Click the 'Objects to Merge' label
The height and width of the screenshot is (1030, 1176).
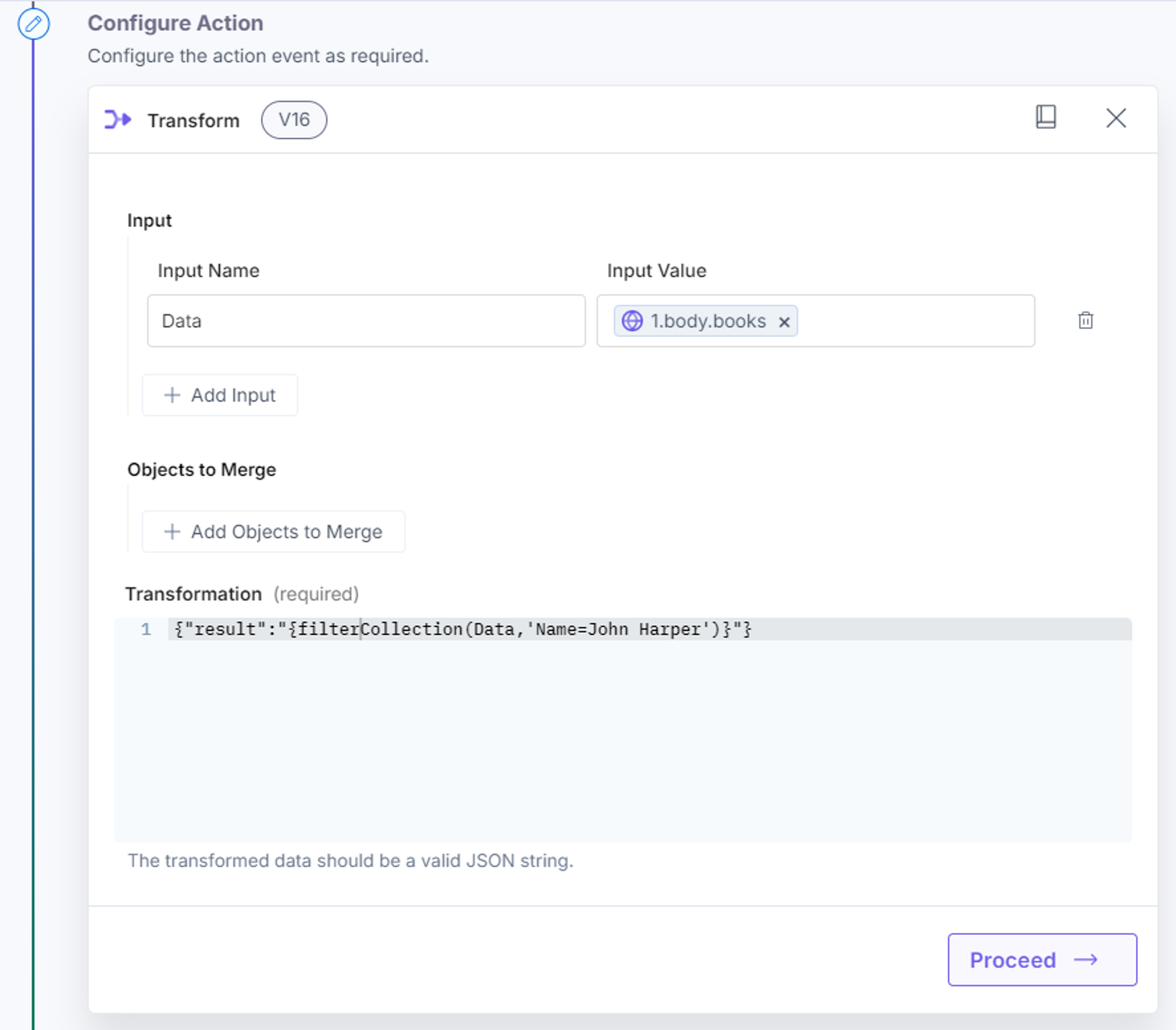point(202,470)
